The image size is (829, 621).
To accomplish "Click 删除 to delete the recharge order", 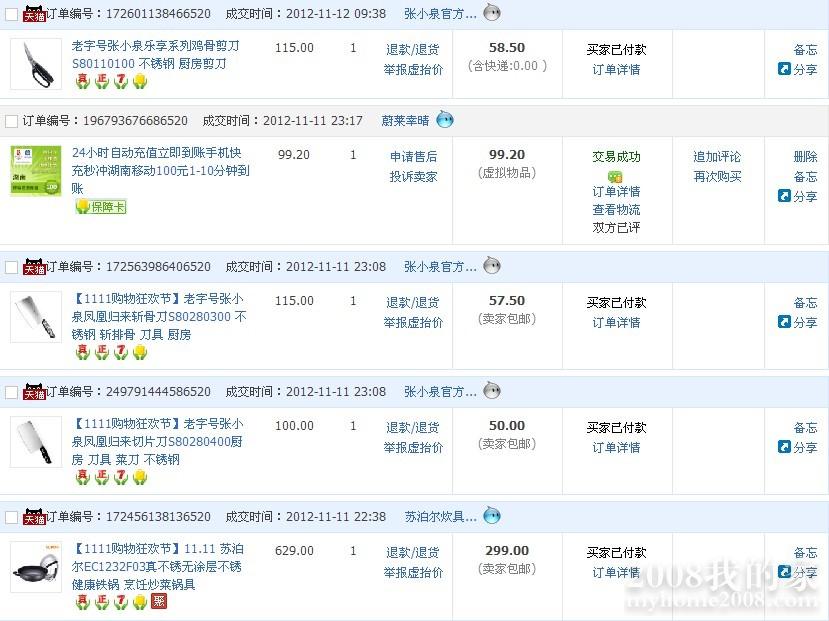I will [805, 157].
